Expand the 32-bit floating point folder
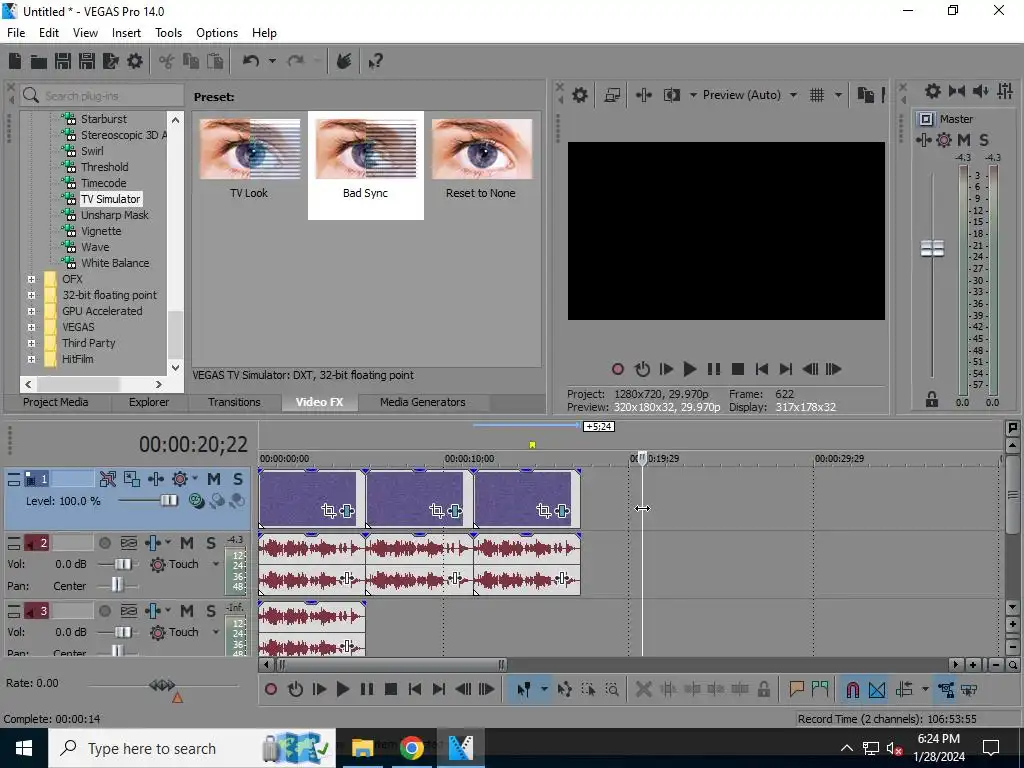Image resolution: width=1024 pixels, height=768 pixels. tap(31, 295)
